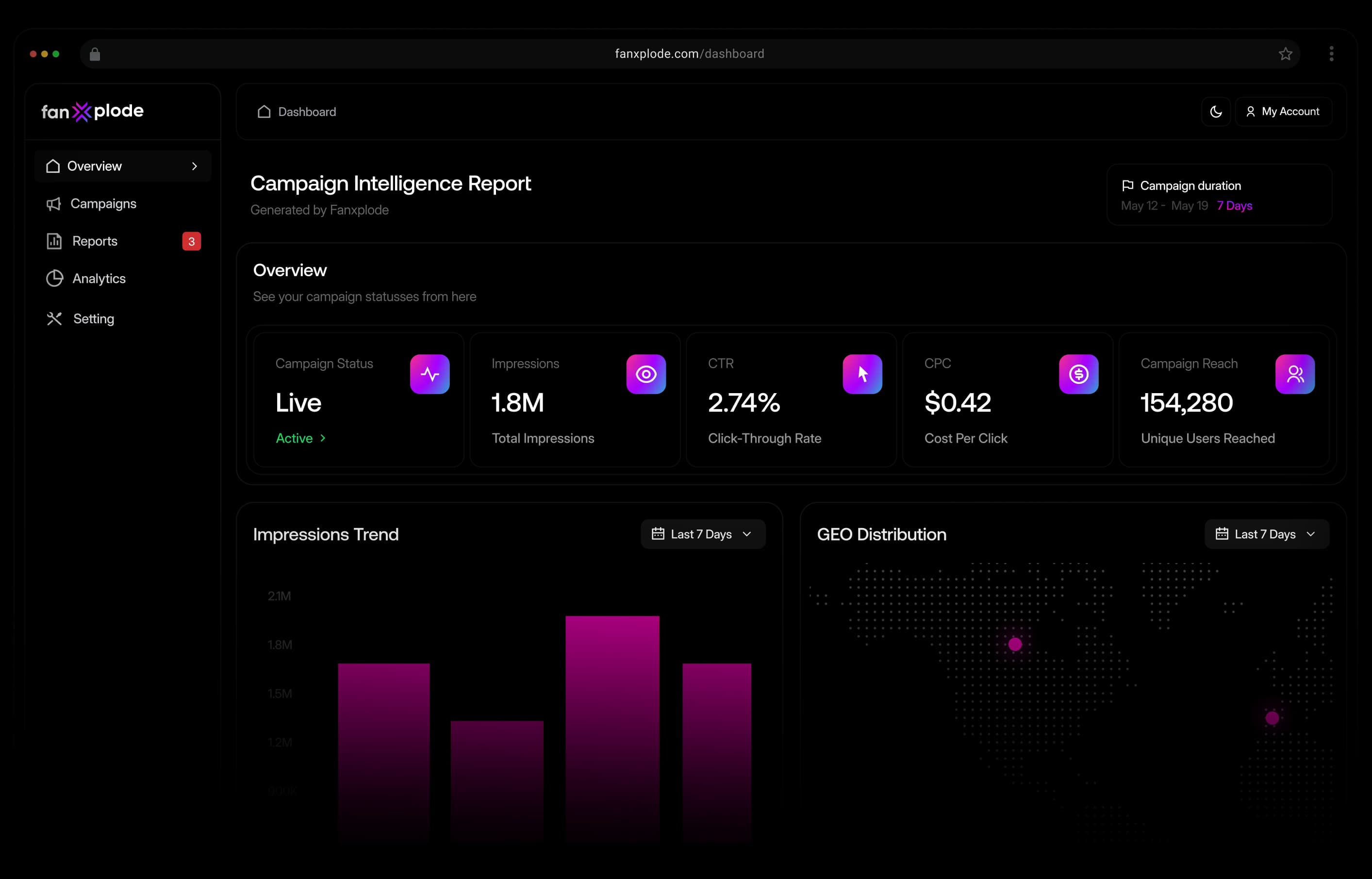
Task: Expand the Overview sidebar chevron
Action: tap(194, 166)
